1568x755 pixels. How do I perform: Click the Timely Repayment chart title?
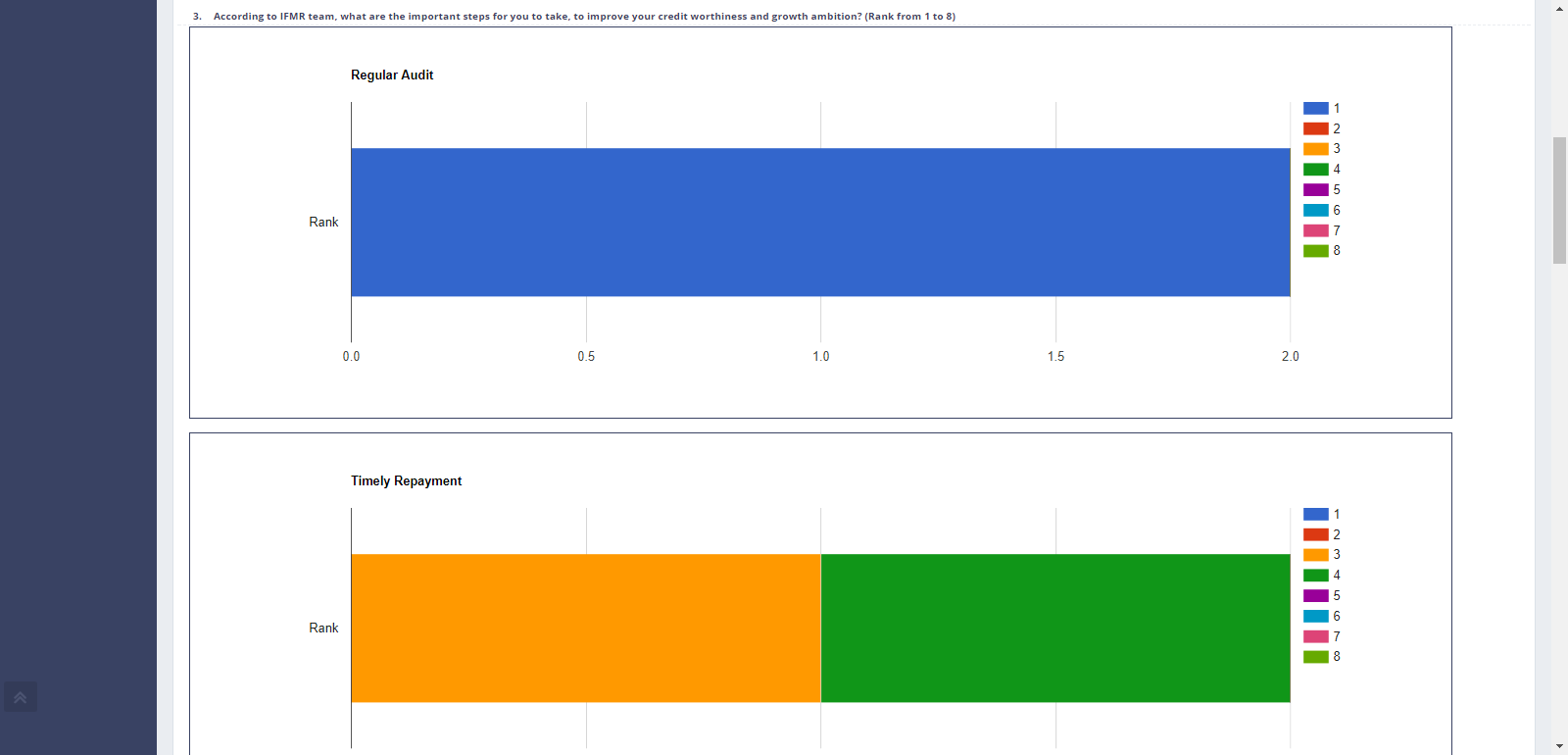pyautogui.click(x=406, y=481)
